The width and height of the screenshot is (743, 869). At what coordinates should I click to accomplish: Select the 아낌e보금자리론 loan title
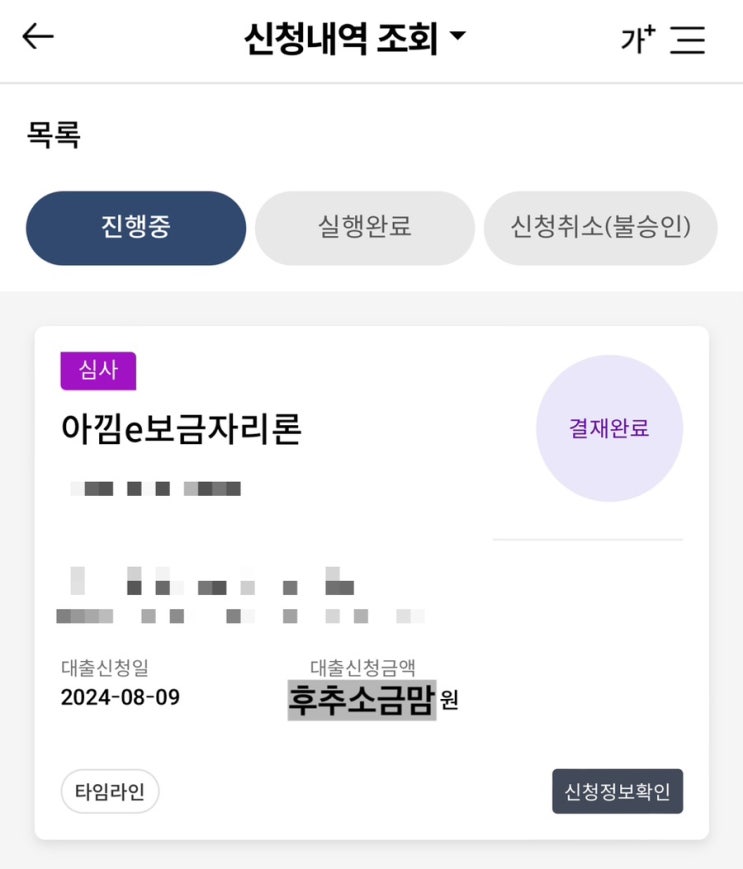181,429
